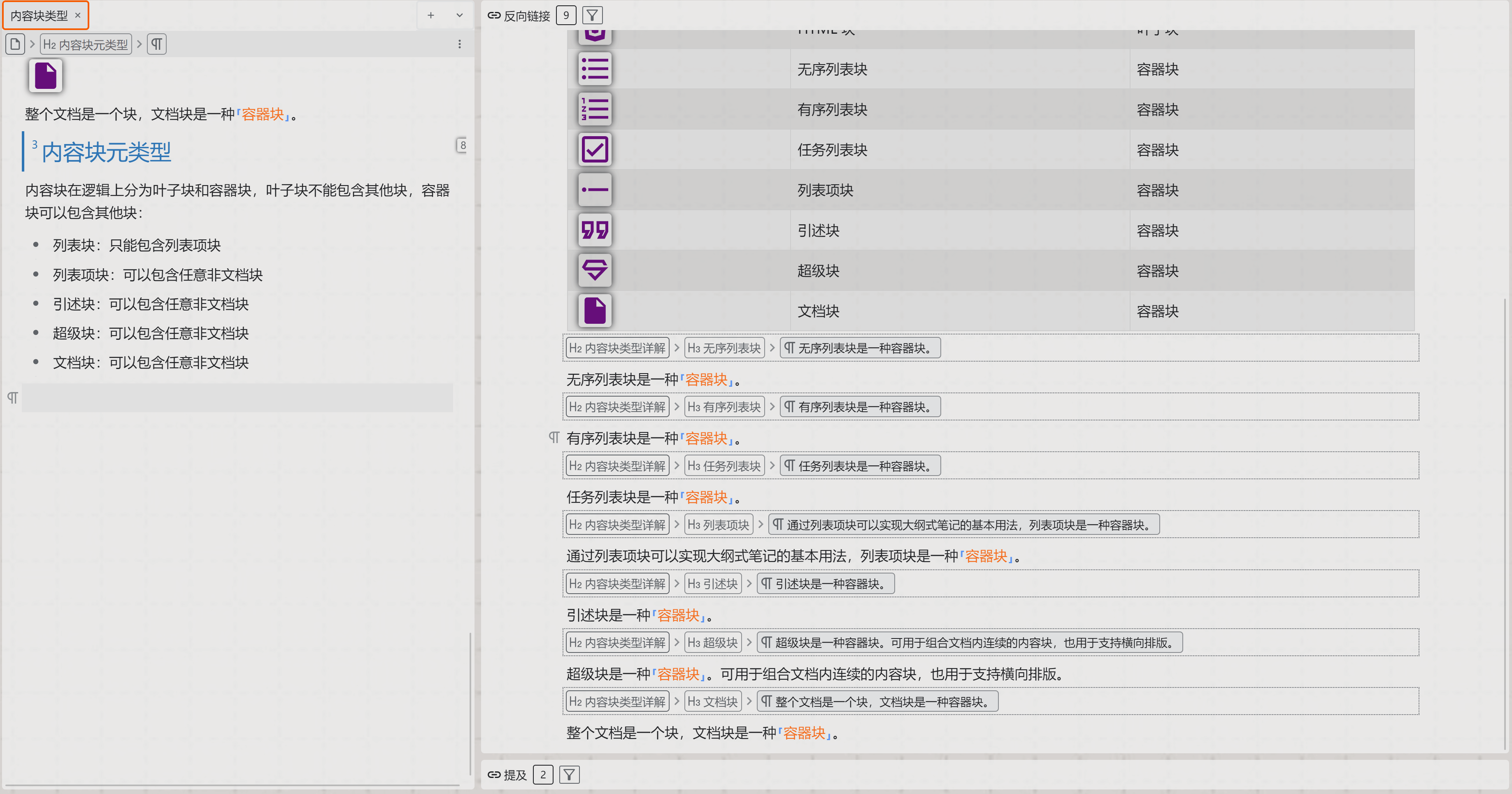Viewport: 1512px width, 794px height.
Task: Click the quote block icon in table
Action: [595, 230]
